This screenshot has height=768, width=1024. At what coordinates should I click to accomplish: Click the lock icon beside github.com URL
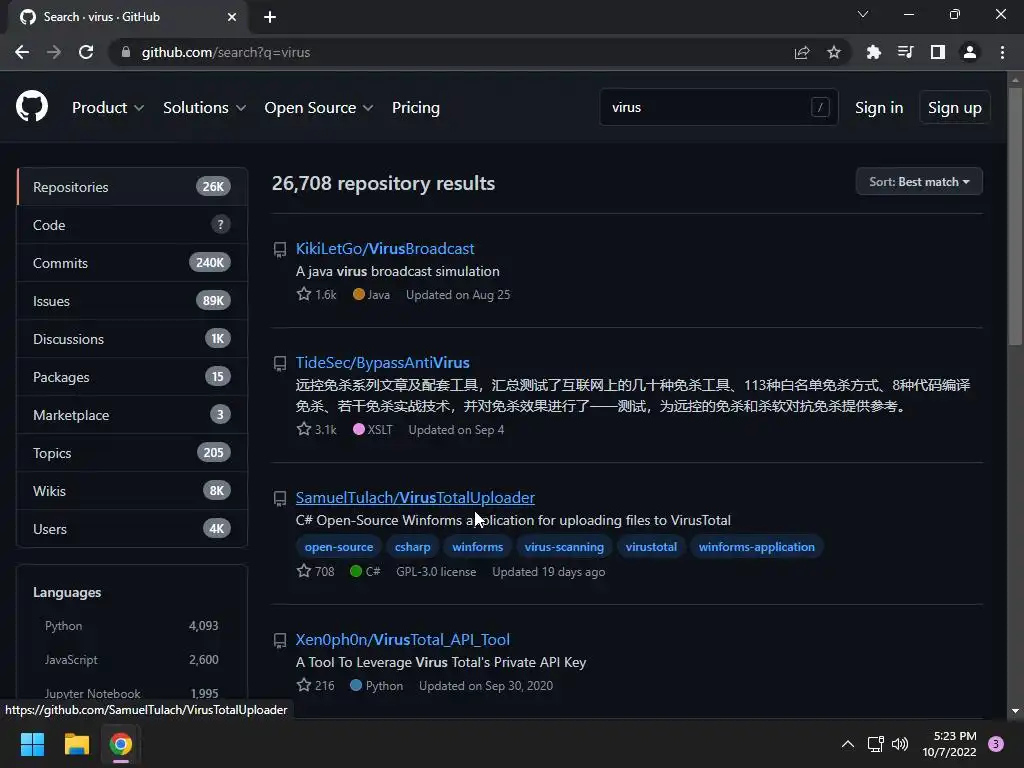[x=126, y=52]
